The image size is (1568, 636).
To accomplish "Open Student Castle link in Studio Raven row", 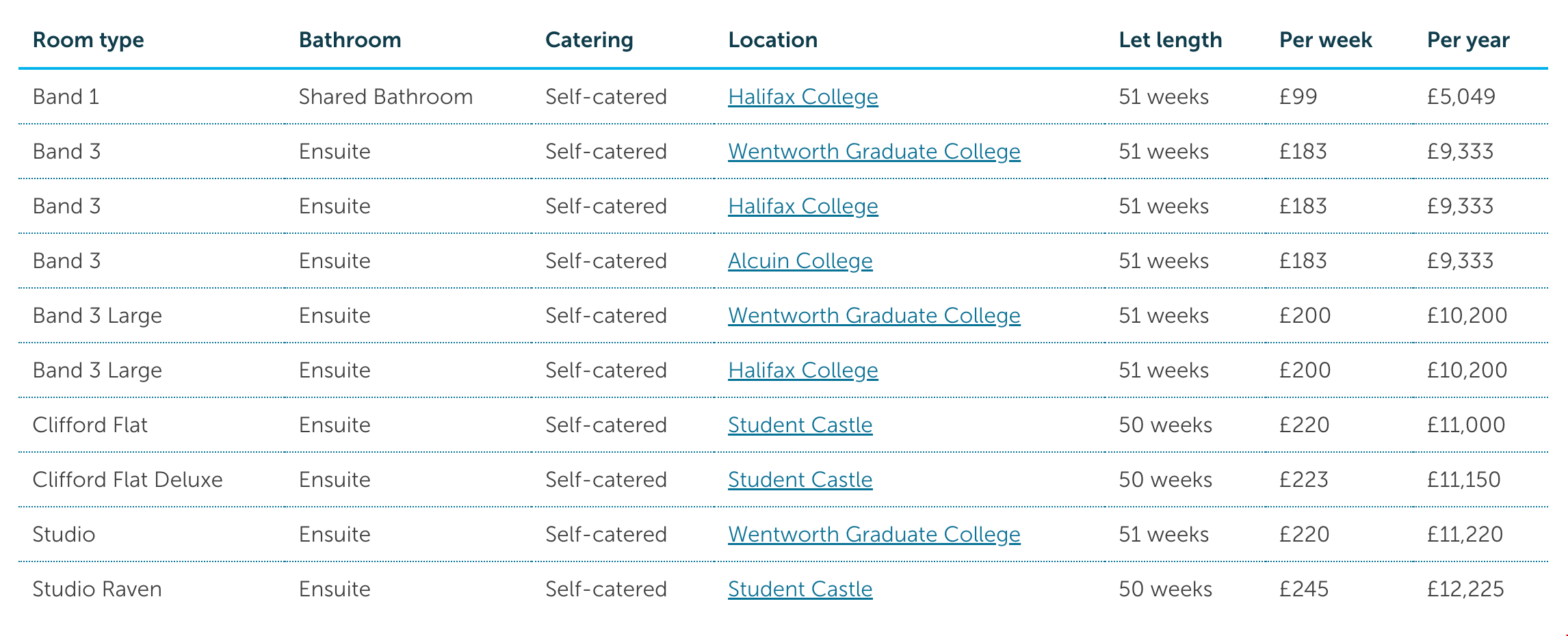I will coord(800,589).
